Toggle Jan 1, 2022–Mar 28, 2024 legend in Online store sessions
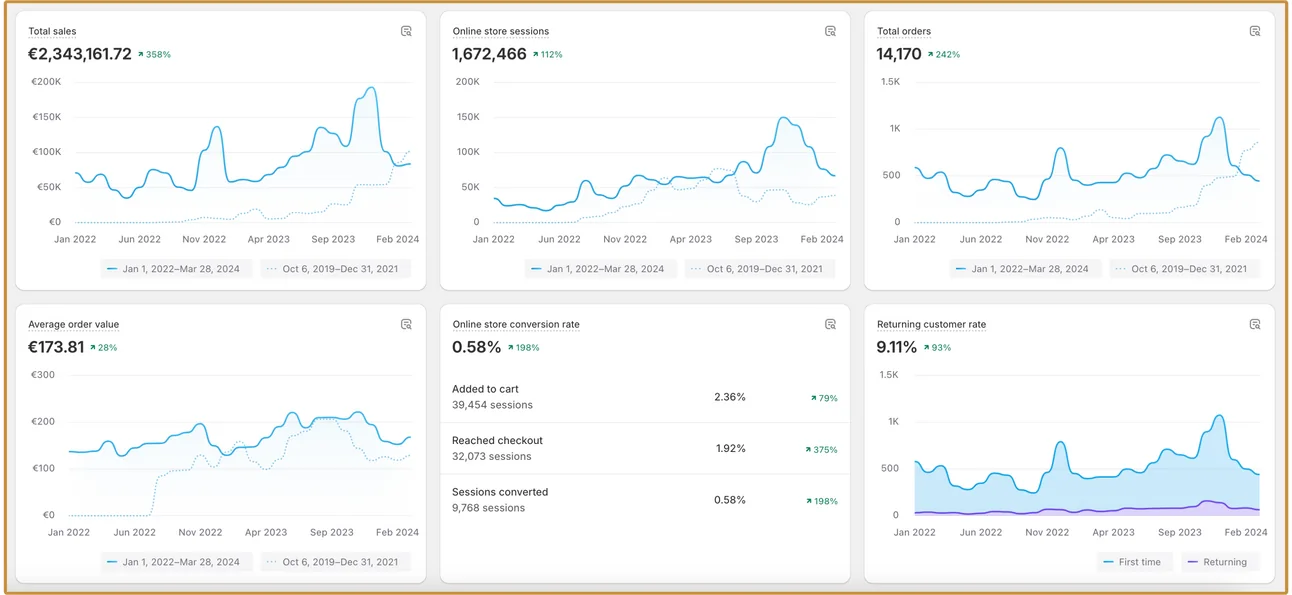 tap(601, 269)
